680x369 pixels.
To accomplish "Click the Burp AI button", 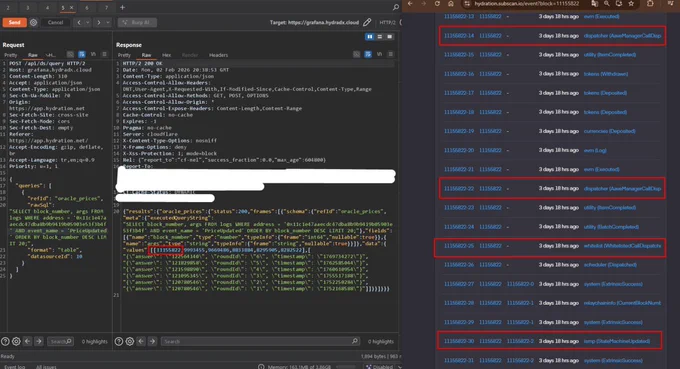I will point(137,23).
